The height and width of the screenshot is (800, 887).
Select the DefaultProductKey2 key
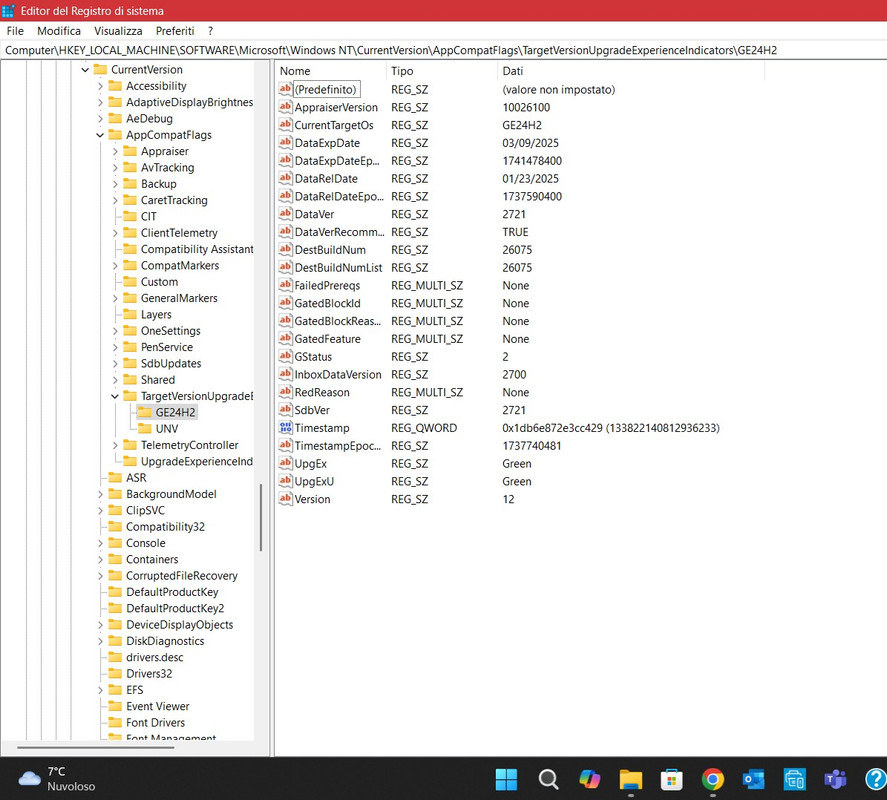(x=175, y=608)
